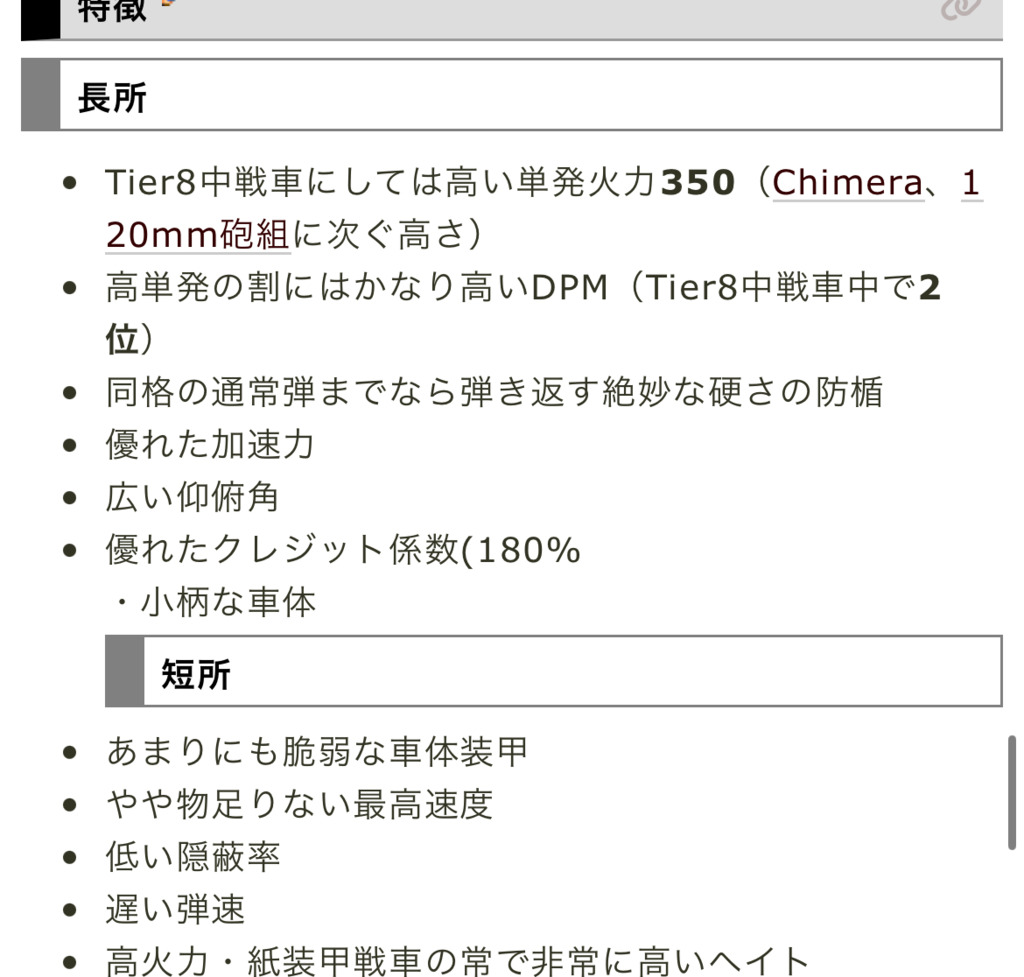Click the あまりにも脆弱な車体装甲 item

click(x=317, y=751)
